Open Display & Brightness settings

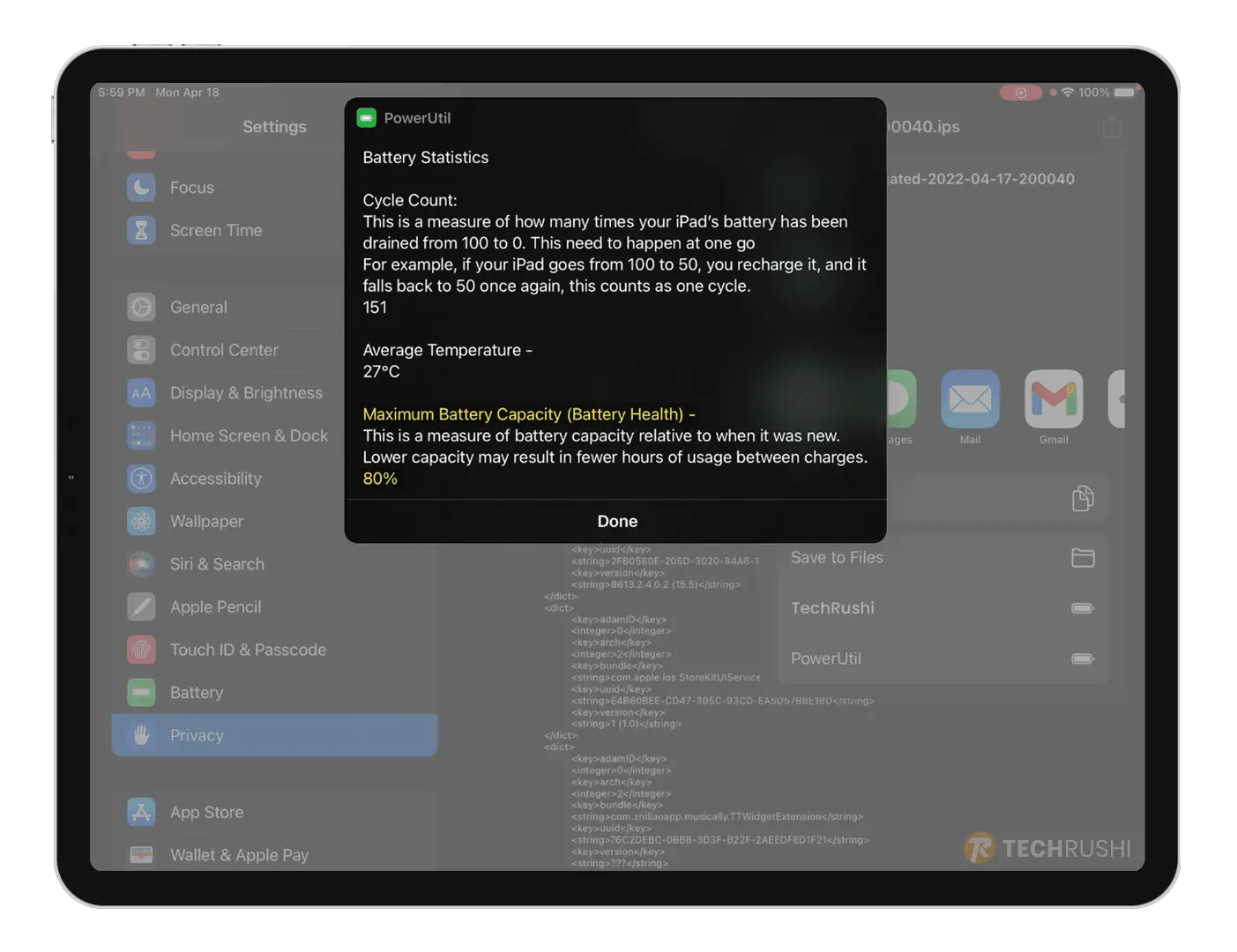pos(275,392)
